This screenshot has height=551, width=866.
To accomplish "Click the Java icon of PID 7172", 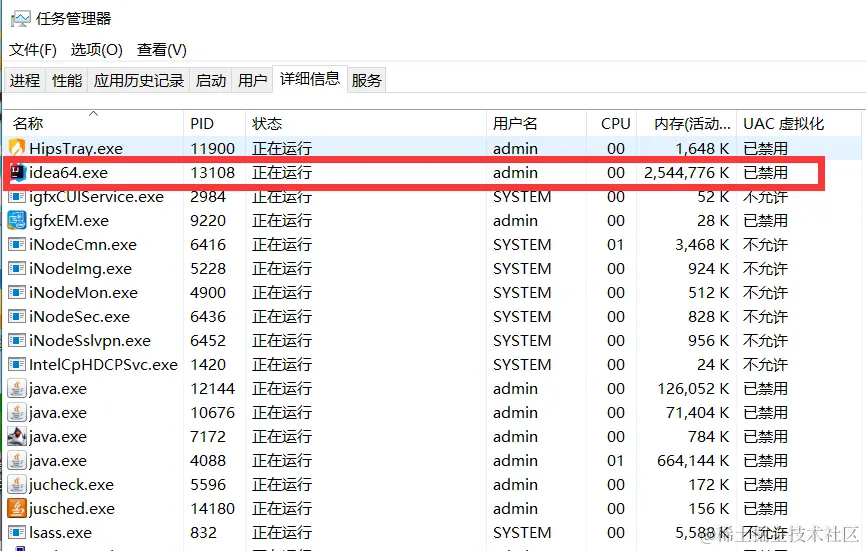I will pos(17,437).
